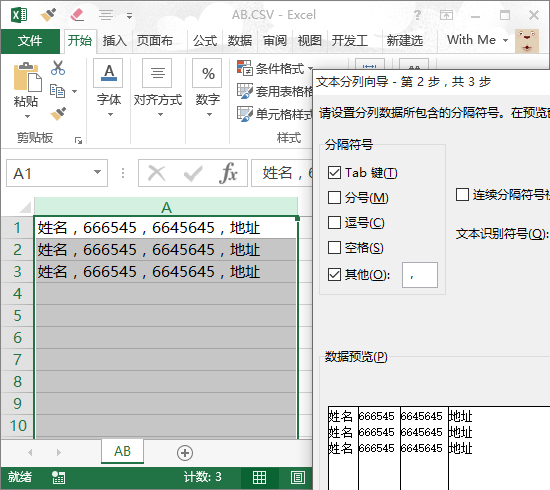Viewport: 550px width, 490px height.
Task: Click the help question mark icon
Action: point(417,15)
